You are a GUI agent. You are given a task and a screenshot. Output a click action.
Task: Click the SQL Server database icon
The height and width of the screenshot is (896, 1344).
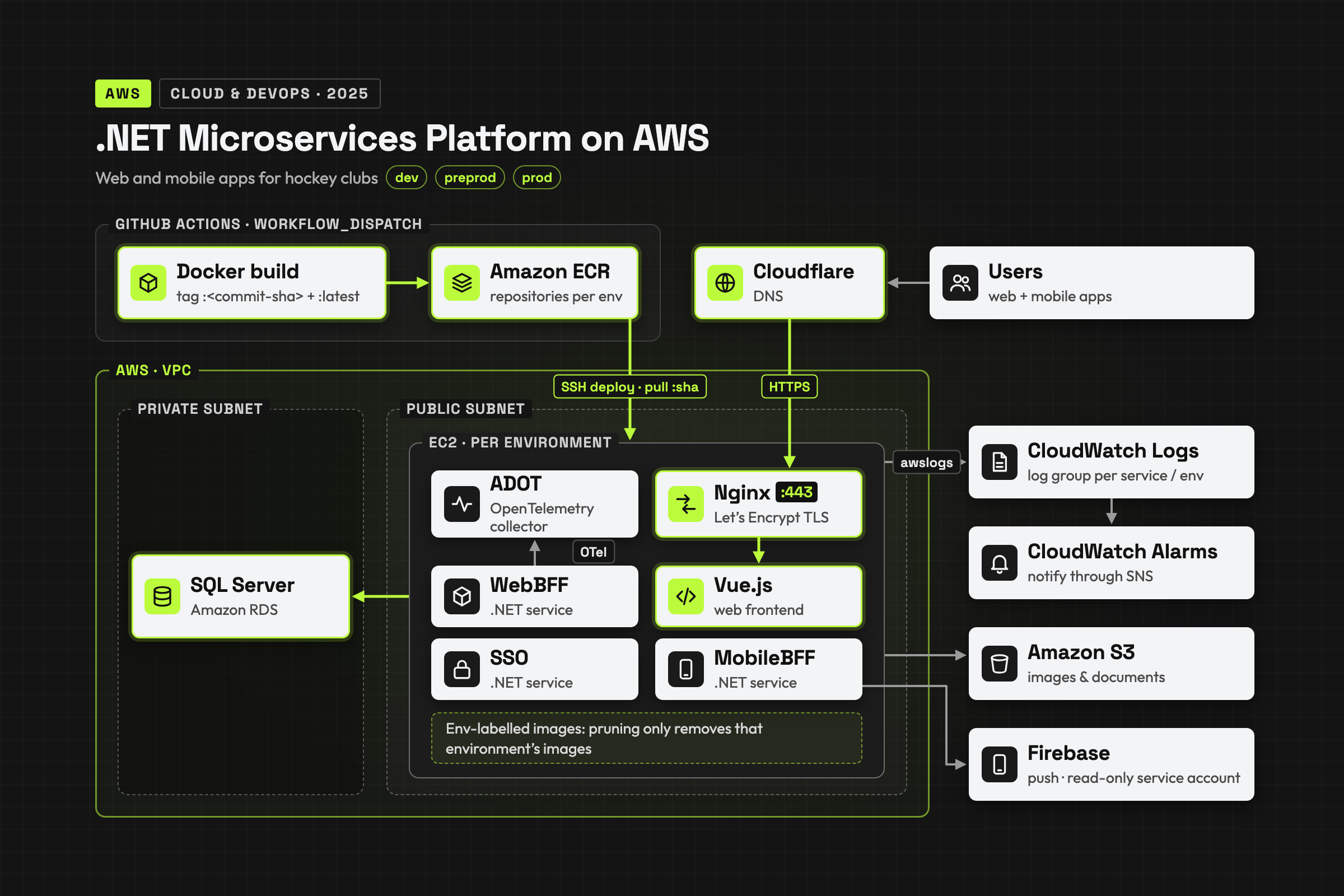click(162, 596)
